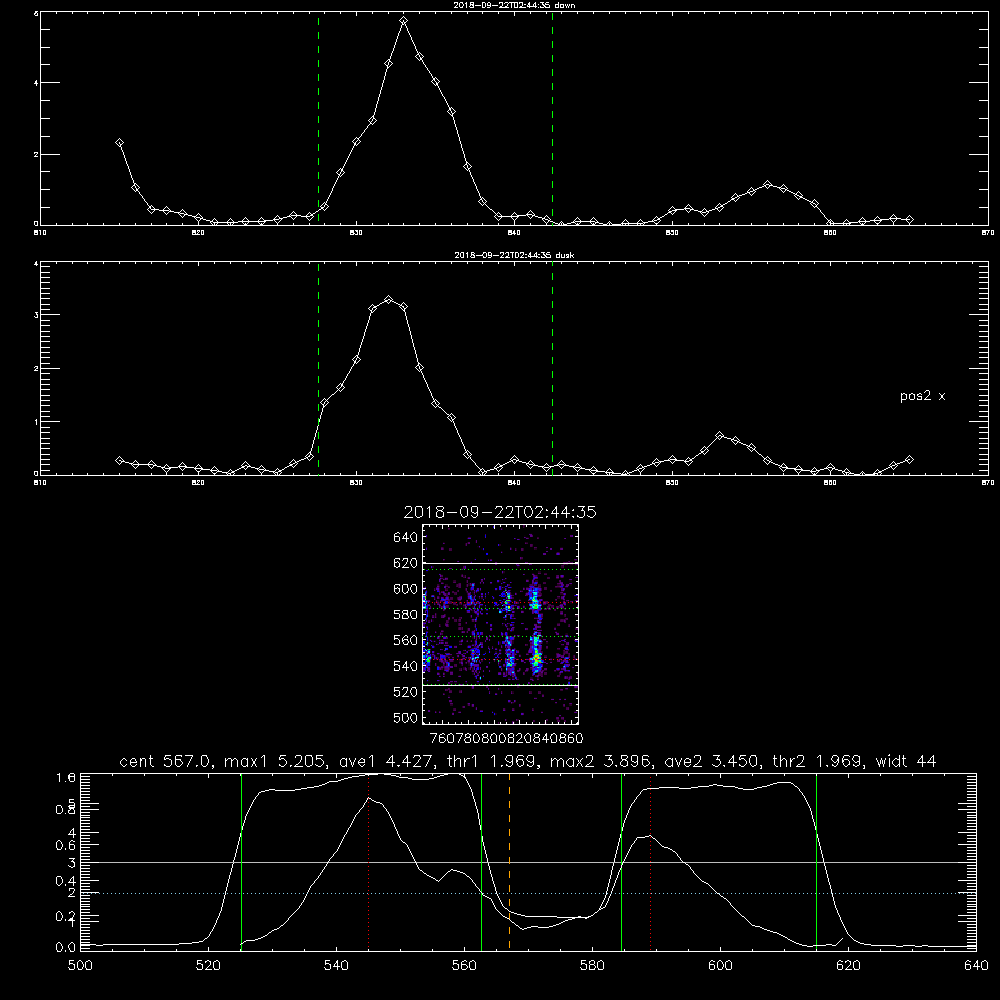Click the "1" y-axis label of the dusk plot
The width and height of the screenshot is (1000, 1000).
tap(36, 422)
